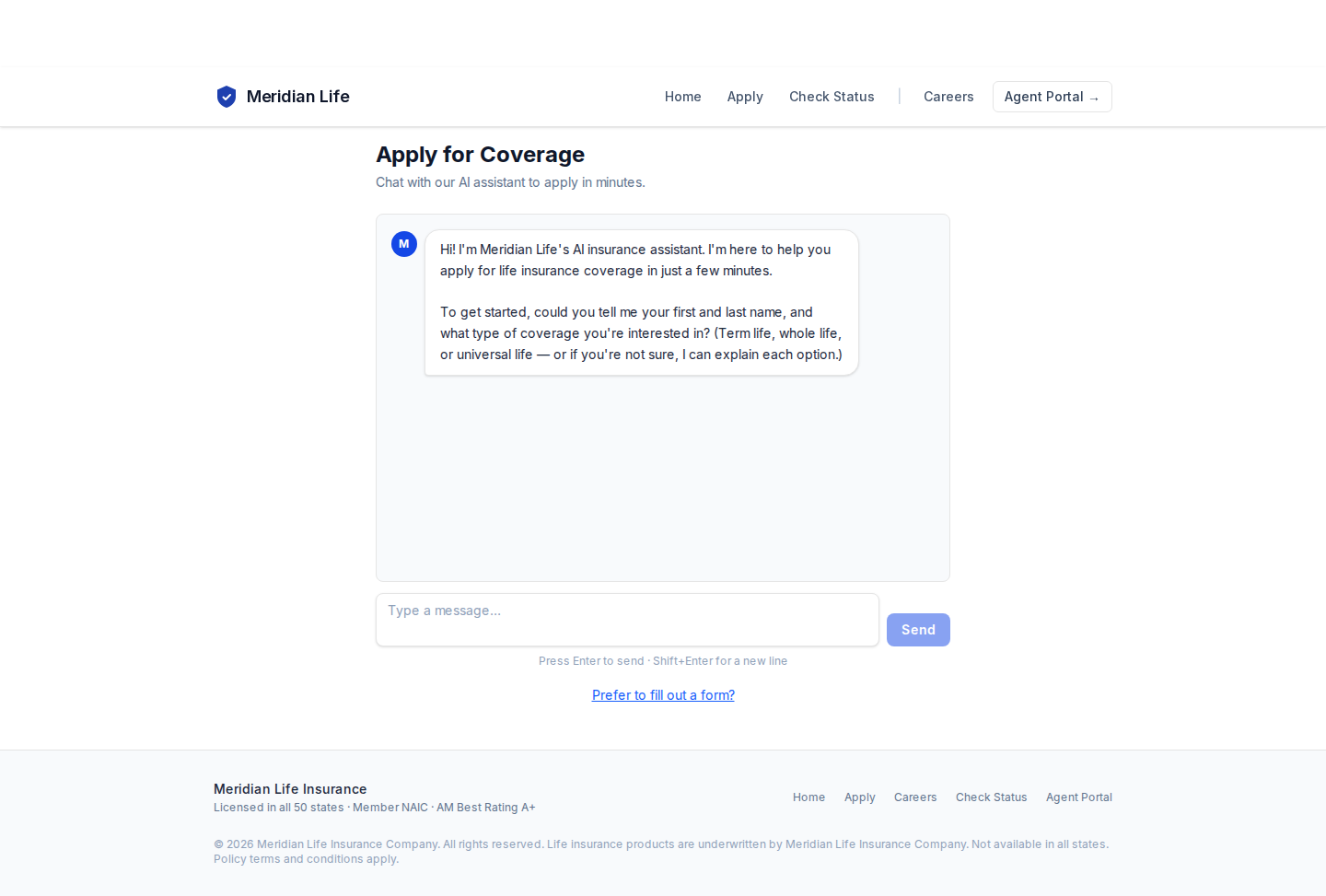Click the Licensed in all 50 states text
Image resolution: width=1326 pixels, height=896 pixels.
(x=375, y=808)
